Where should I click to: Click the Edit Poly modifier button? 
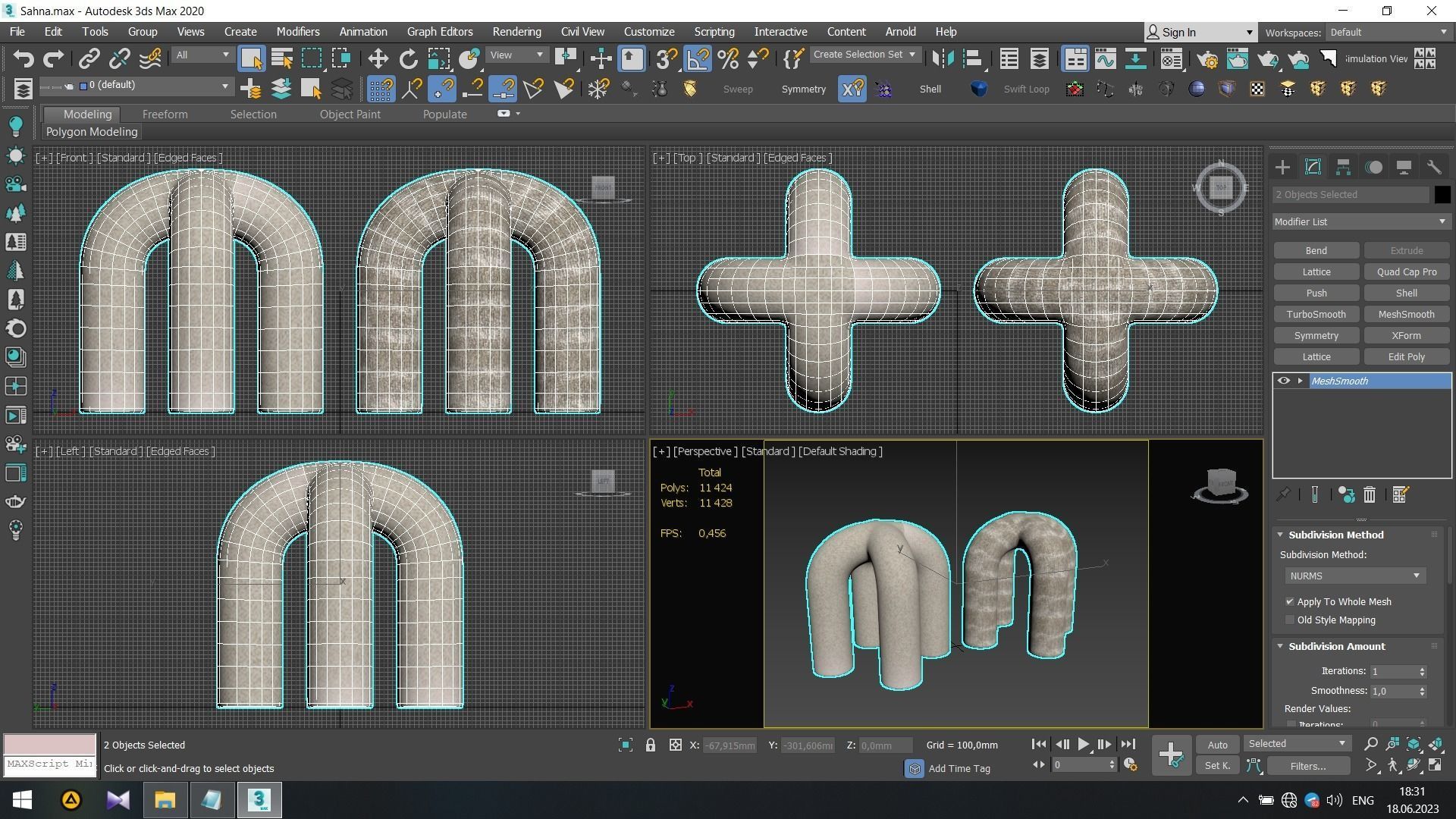(1406, 356)
